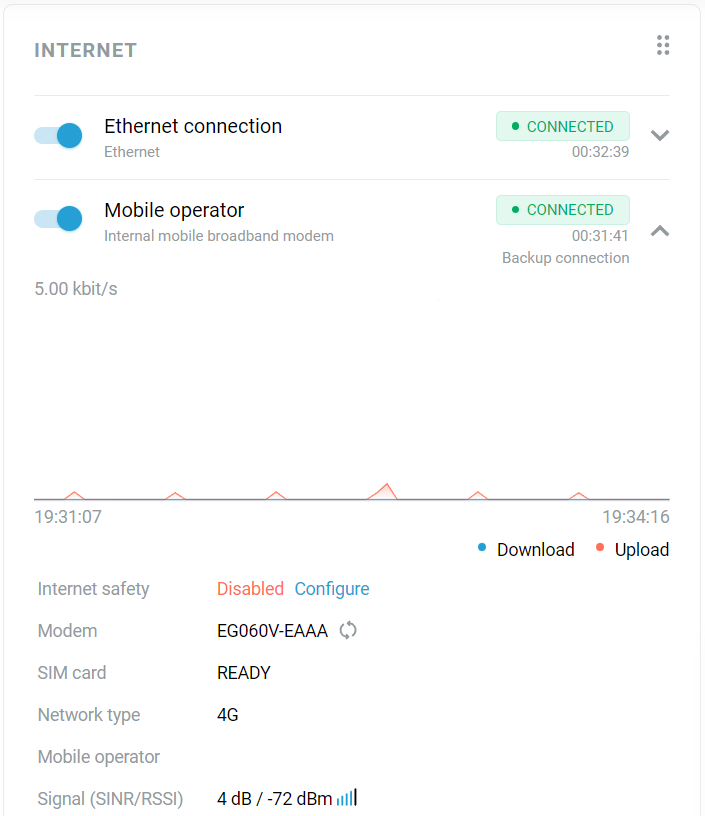This screenshot has width=705, height=816.
Task: Collapse the Mobile operator details
Action: pos(659,231)
